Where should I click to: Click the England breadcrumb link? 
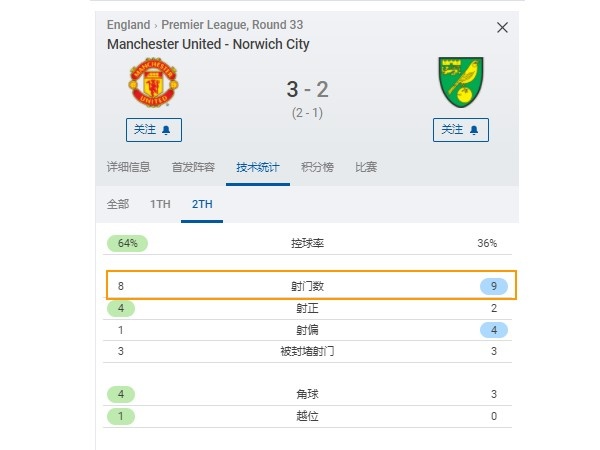click(129, 25)
